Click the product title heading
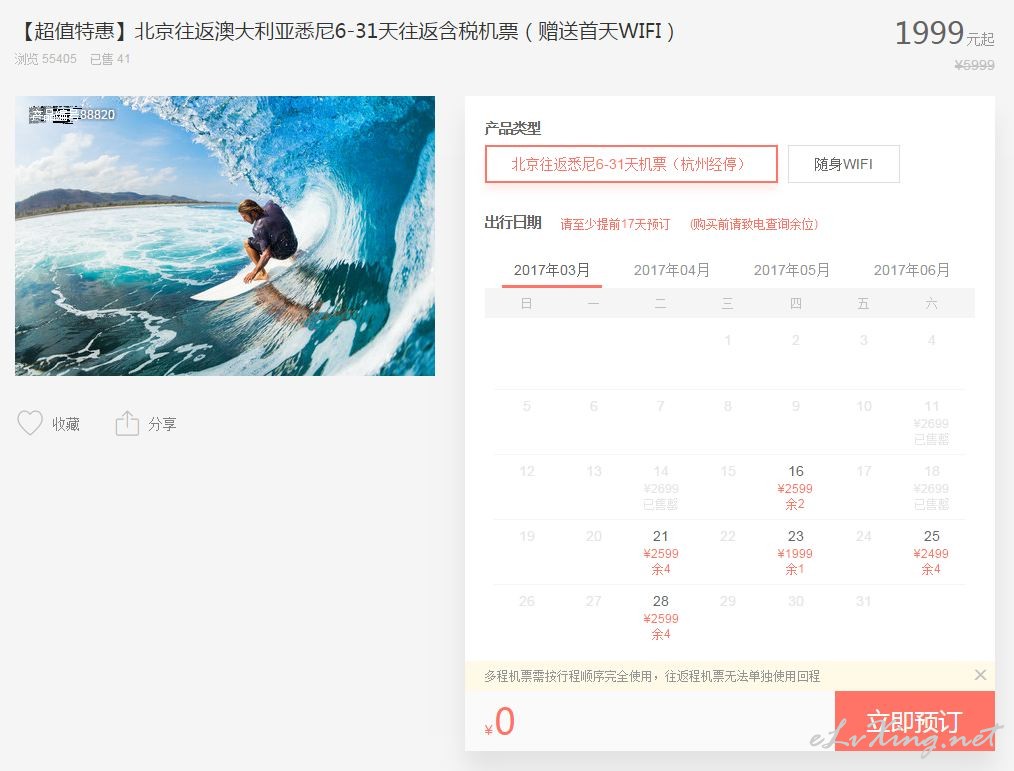Viewport: 1014px width, 771px height. coord(347,31)
